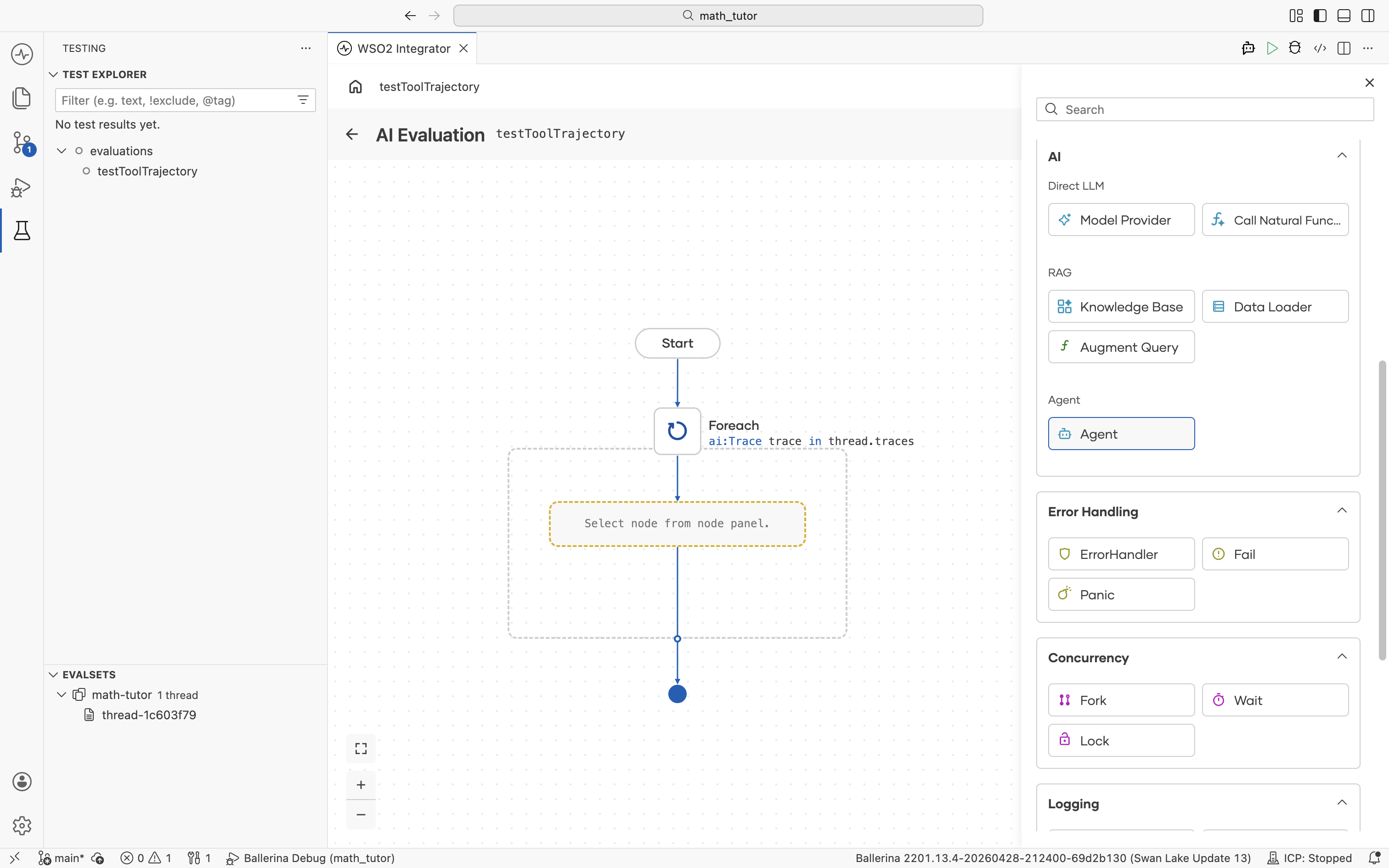The height and width of the screenshot is (868, 1389).
Task: Collapse the evaluations tree node
Action: (x=62, y=151)
